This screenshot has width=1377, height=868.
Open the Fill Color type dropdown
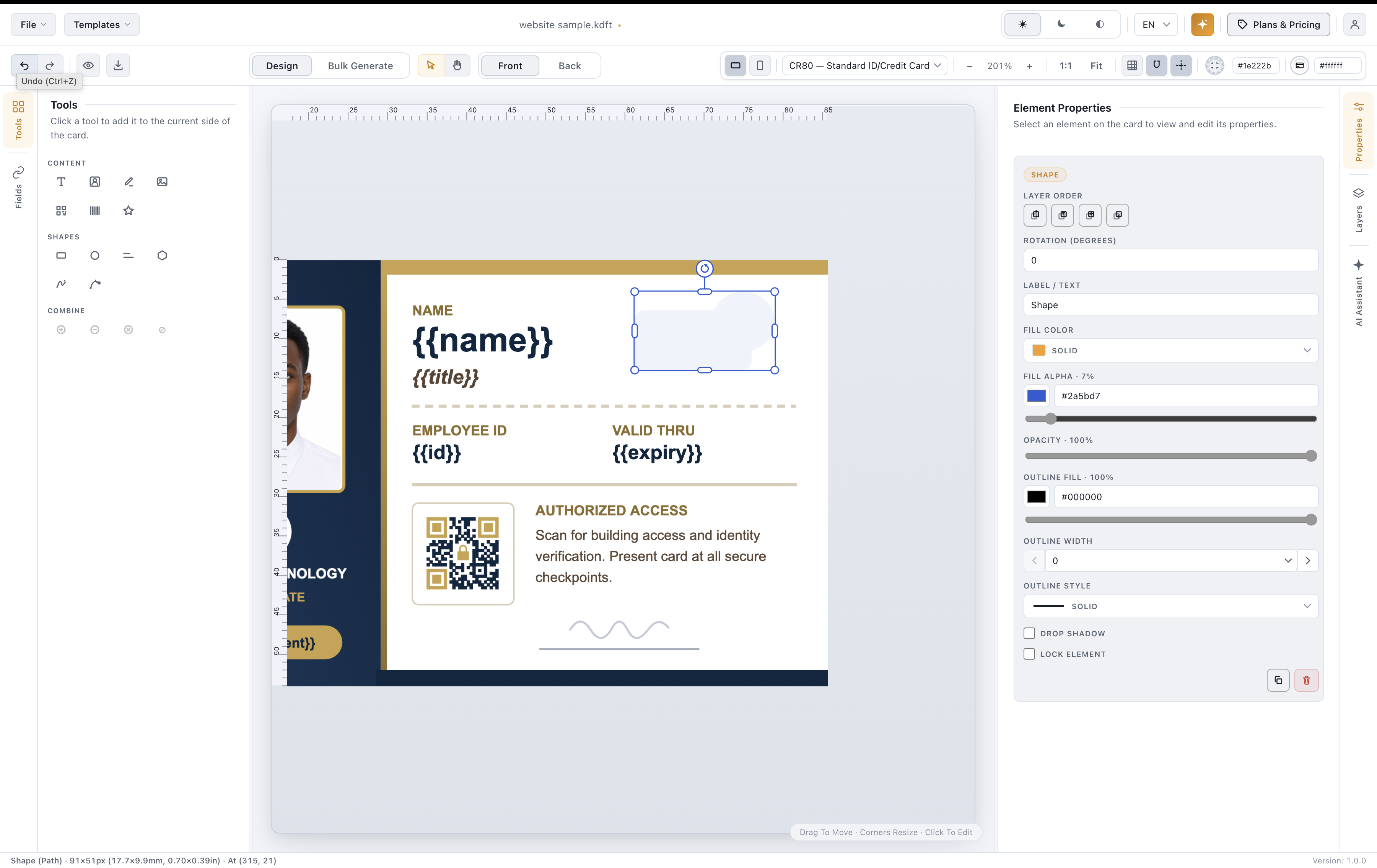(x=1170, y=351)
